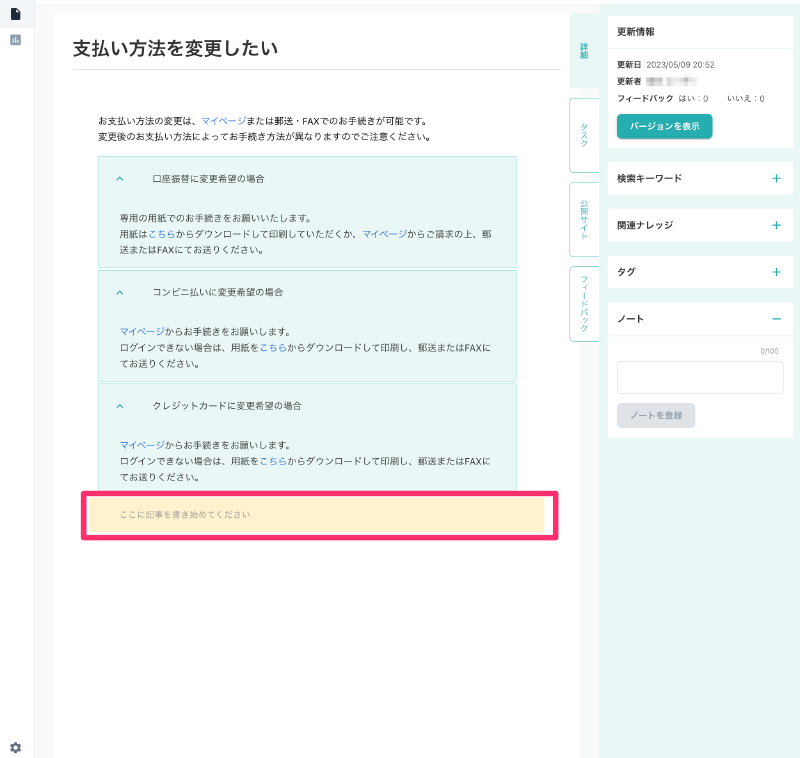Click the バージョンを表示 button
This screenshot has height=758, width=800.
pyautogui.click(x=664, y=126)
